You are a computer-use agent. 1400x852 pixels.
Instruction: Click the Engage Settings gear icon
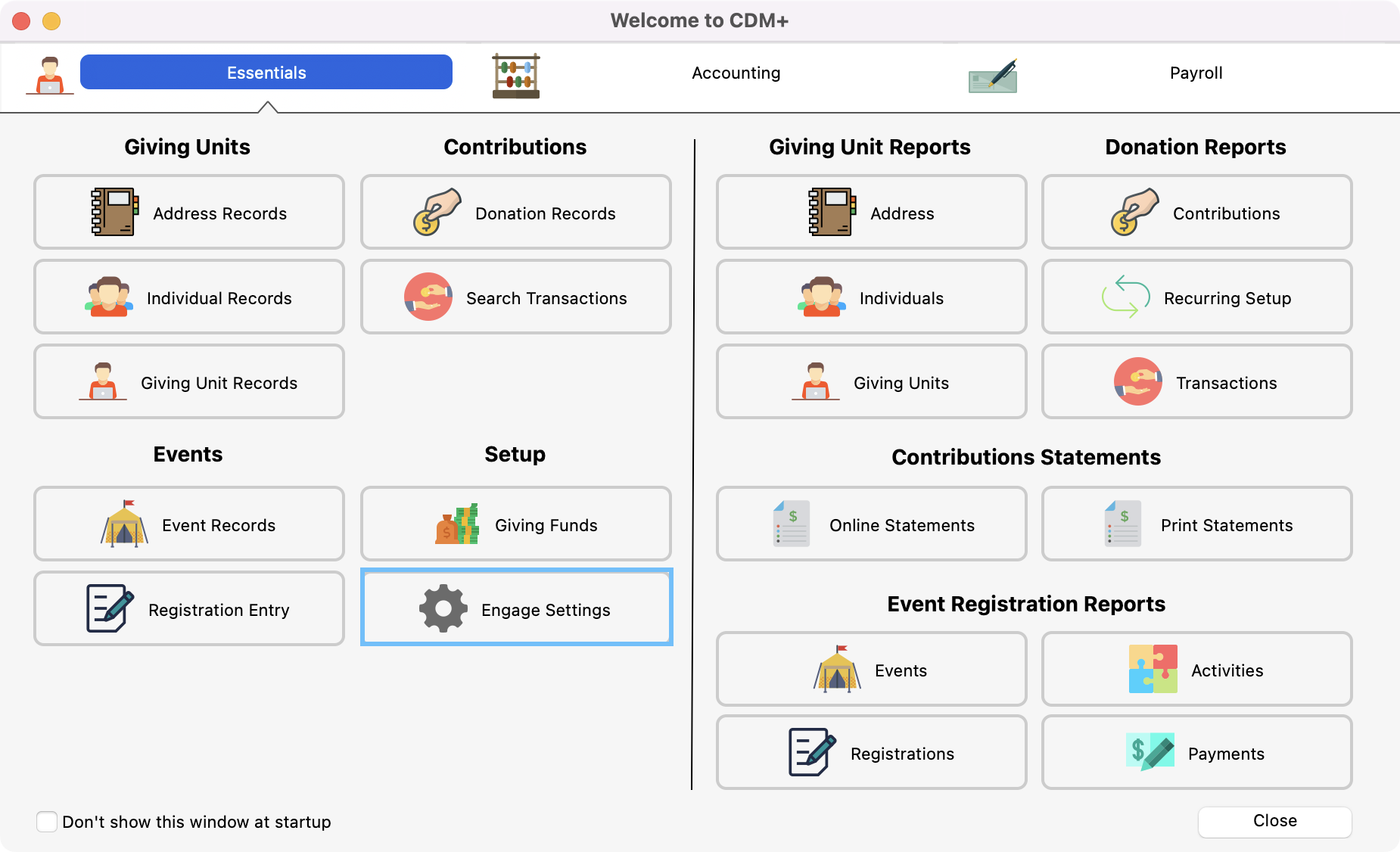[443, 608]
